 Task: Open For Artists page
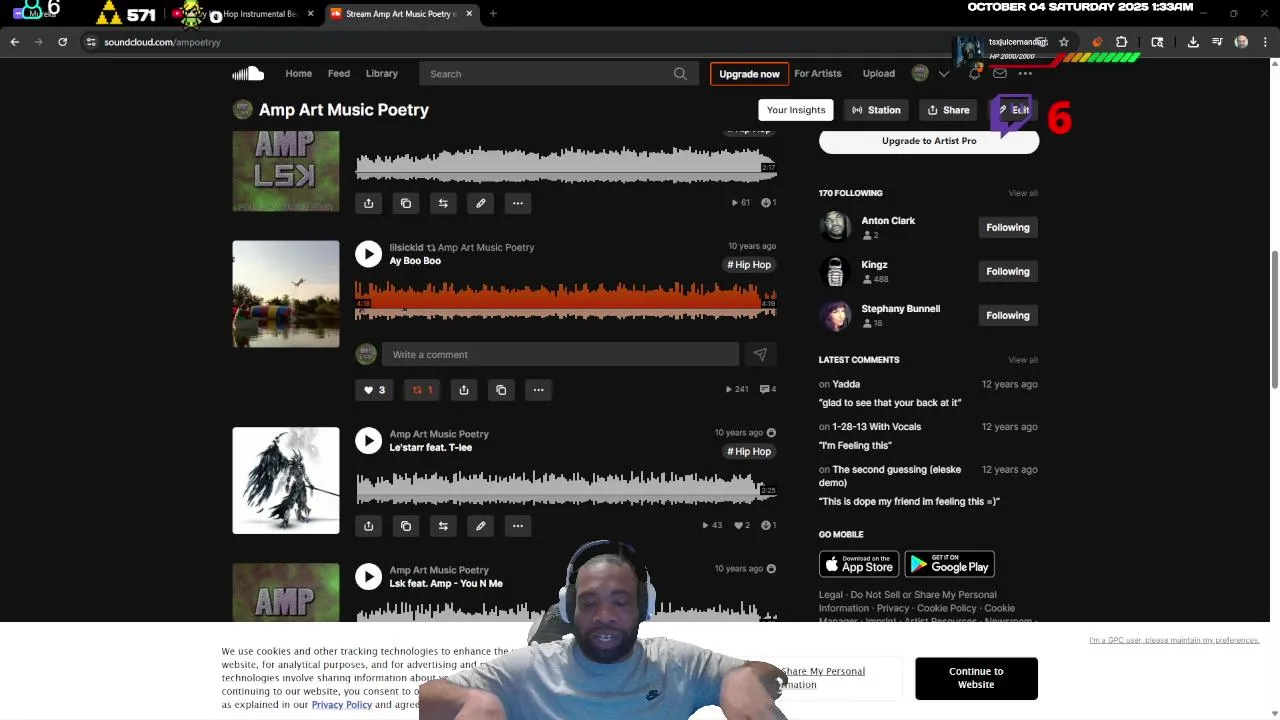818,73
